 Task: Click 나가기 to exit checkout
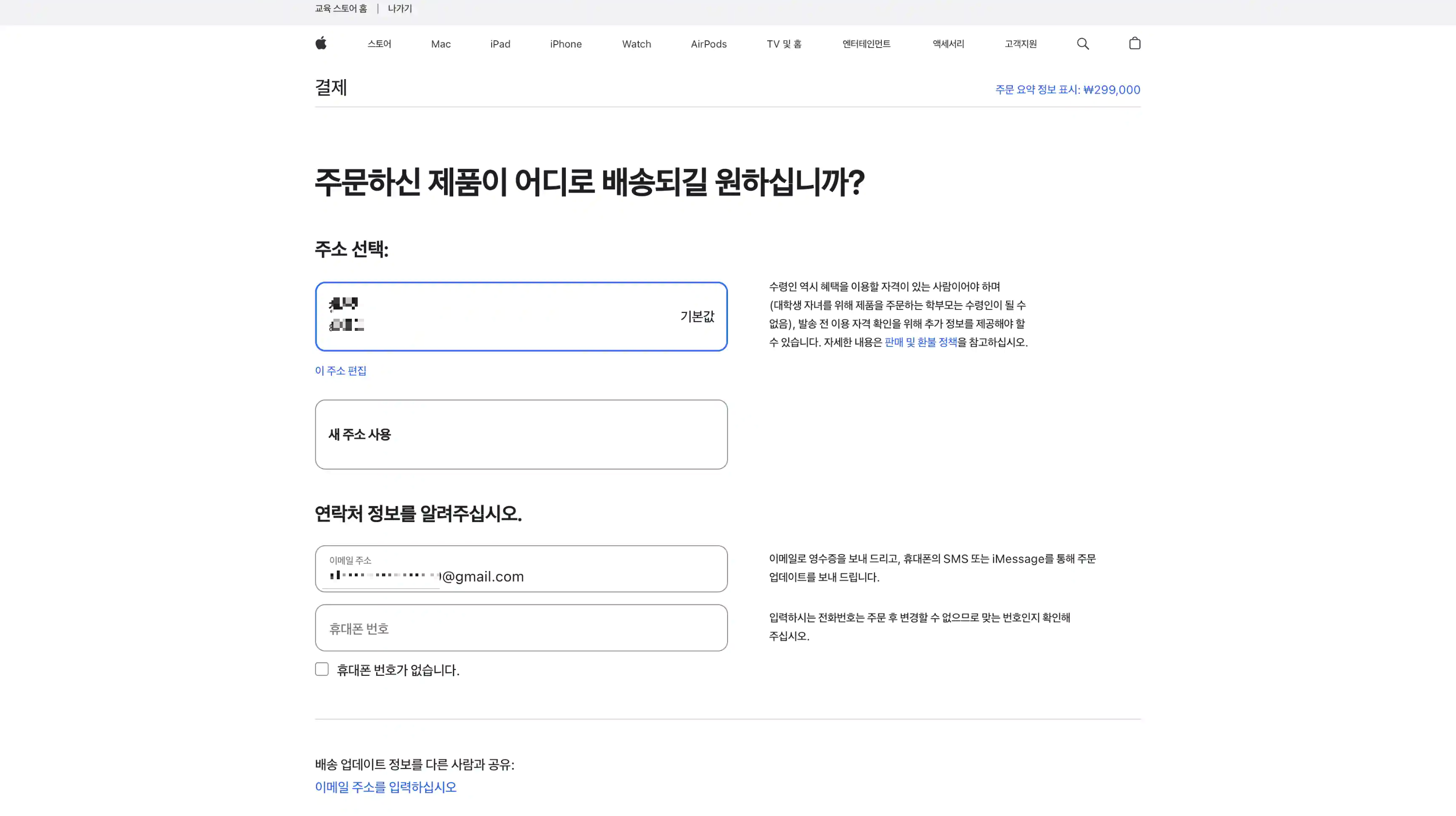click(x=399, y=8)
